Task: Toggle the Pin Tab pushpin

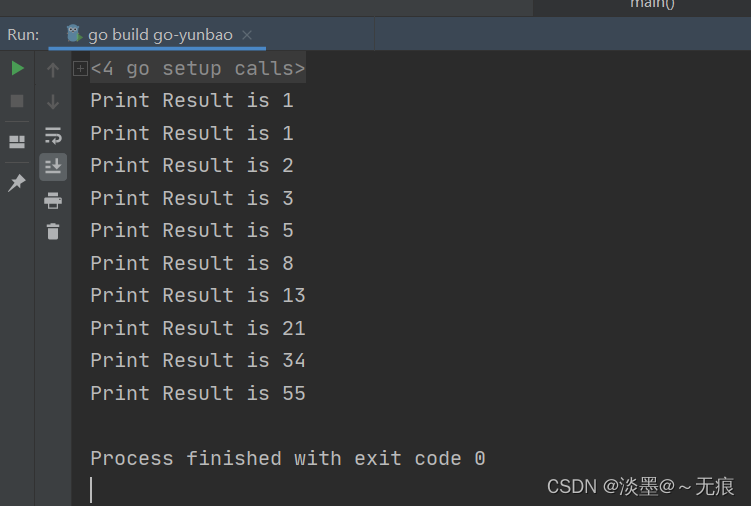Action: (17, 183)
